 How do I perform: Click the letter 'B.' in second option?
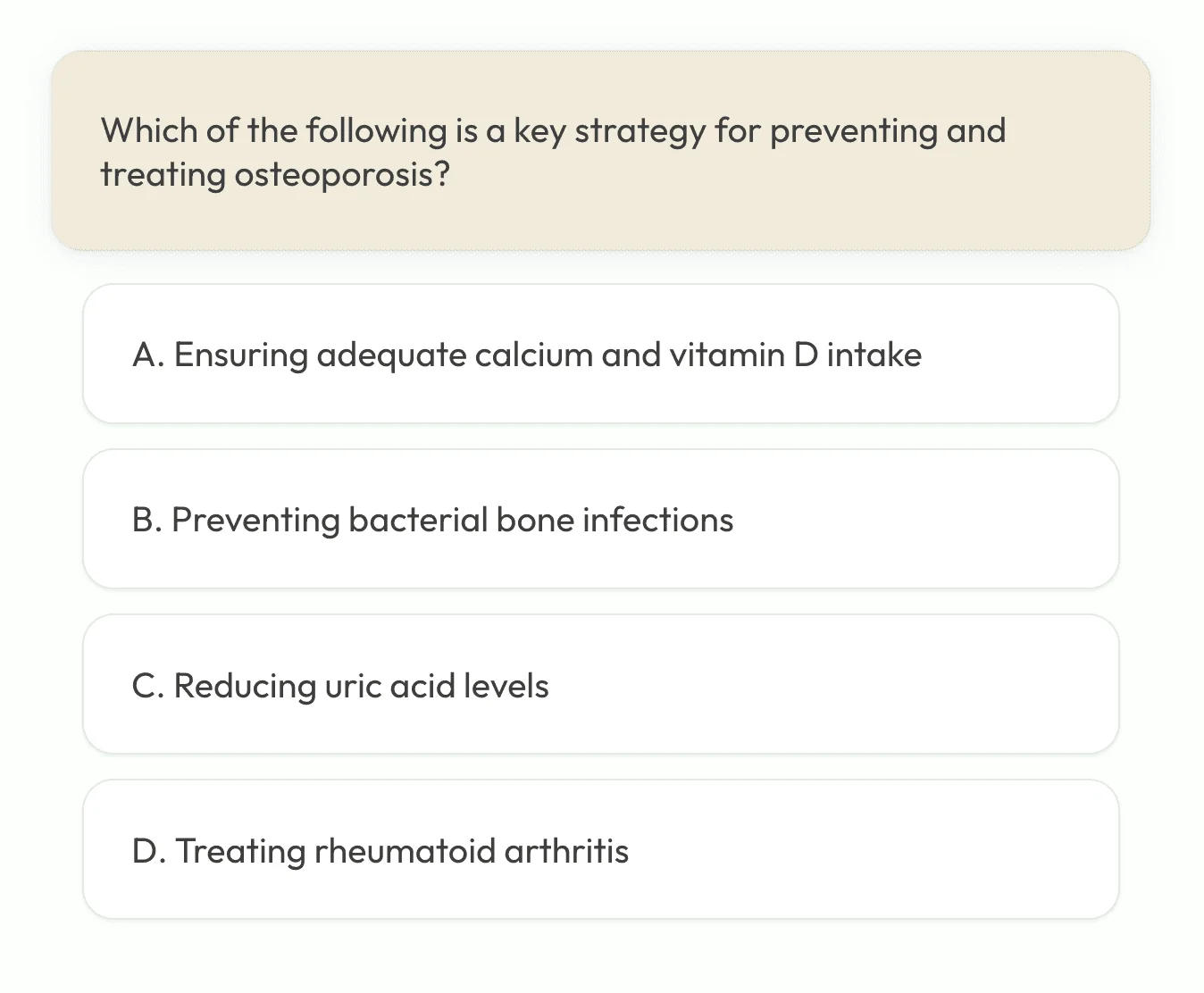tap(147, 520)
